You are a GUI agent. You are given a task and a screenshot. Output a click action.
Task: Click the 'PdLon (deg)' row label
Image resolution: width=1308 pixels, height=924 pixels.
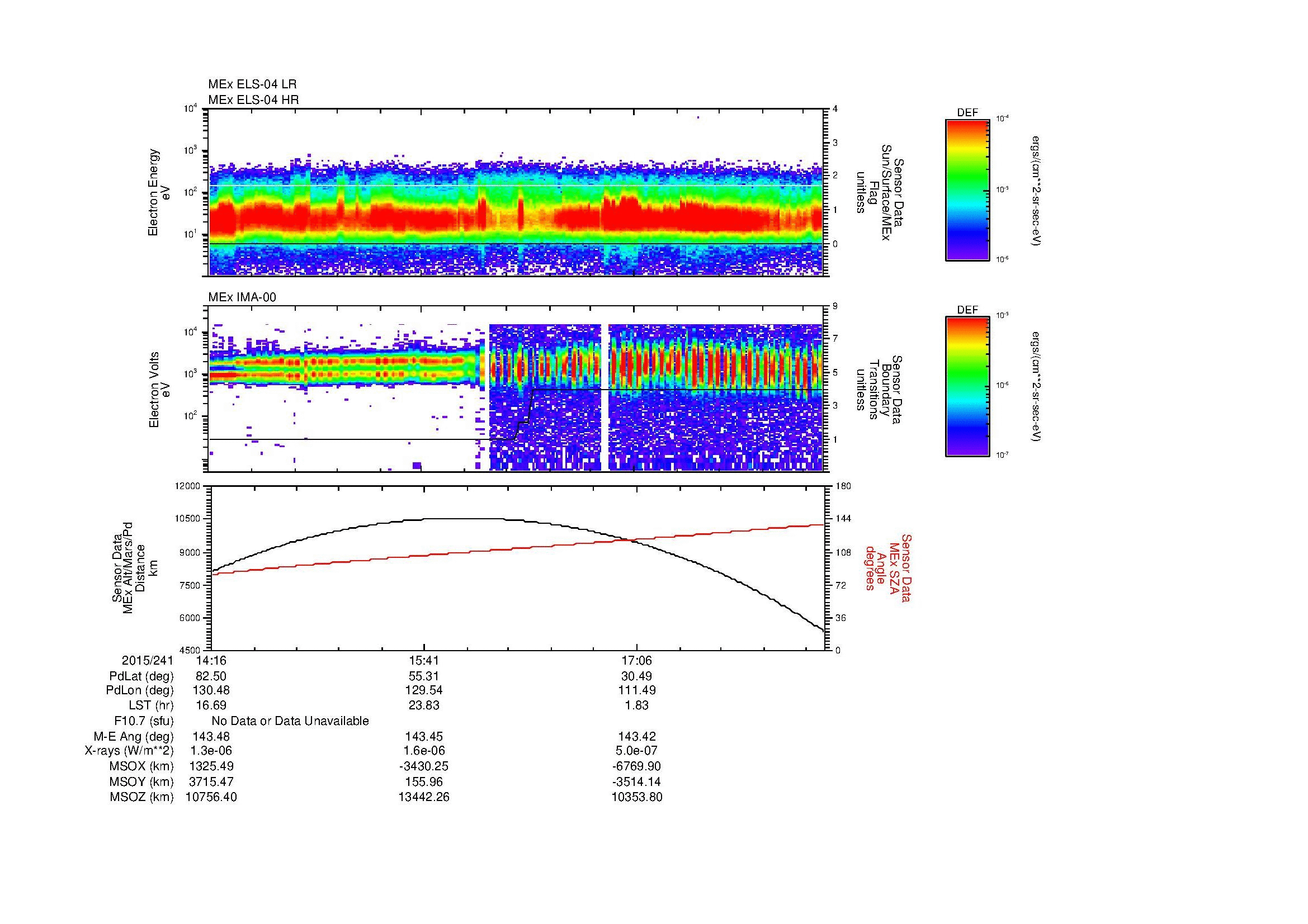click(x=140, y=690)
